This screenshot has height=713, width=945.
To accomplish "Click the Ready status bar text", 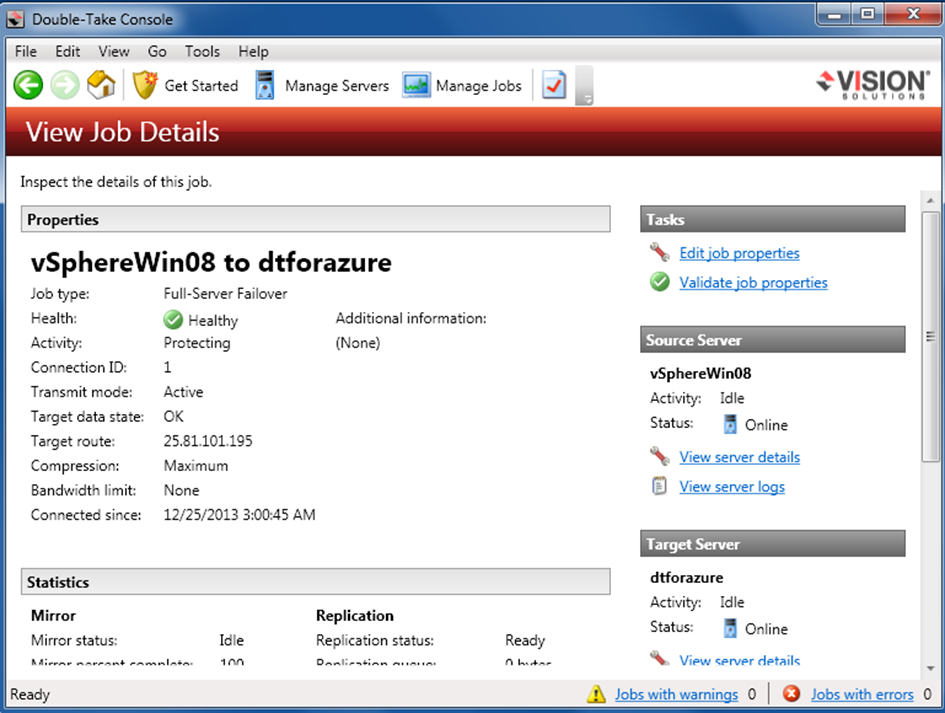I will click(30, 694).
